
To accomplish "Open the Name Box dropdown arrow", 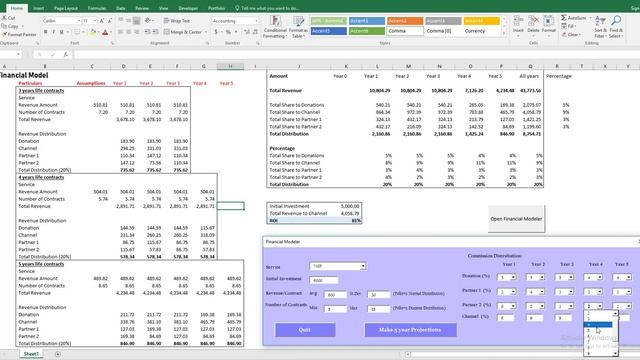I will pyautogui.click(x=18, y=54).
